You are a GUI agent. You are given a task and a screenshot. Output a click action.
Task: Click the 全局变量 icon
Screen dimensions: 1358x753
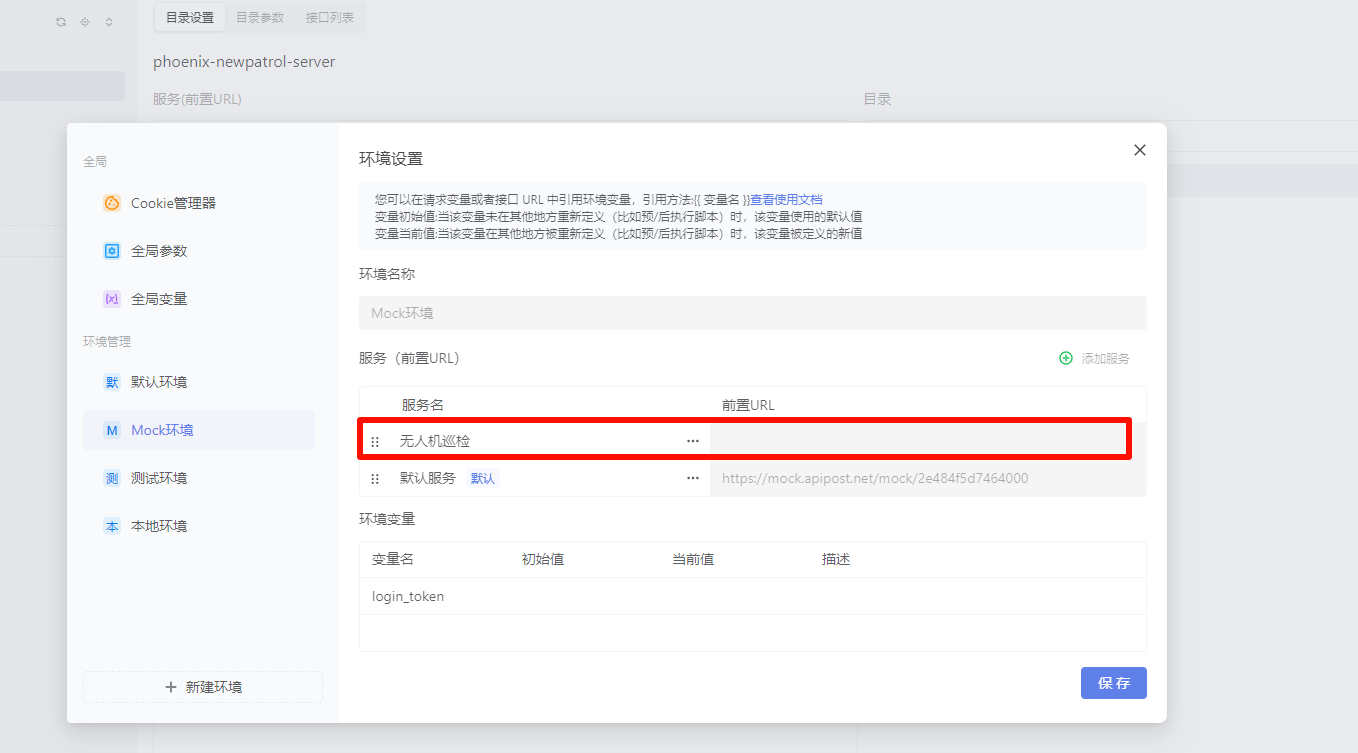[x=112, y=299]
